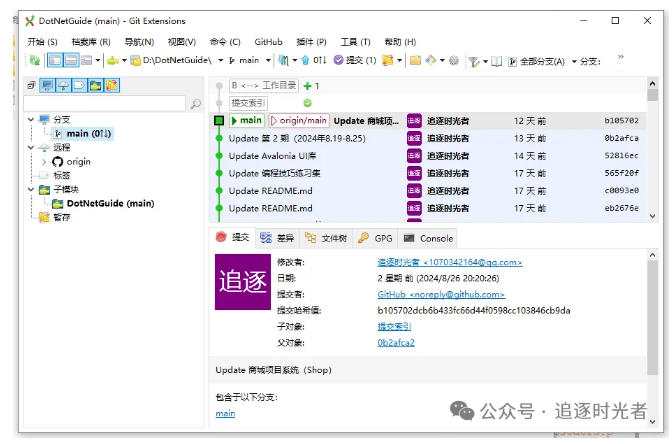
Task: Select the 标签 tags tree node
Action: [54, 175]
